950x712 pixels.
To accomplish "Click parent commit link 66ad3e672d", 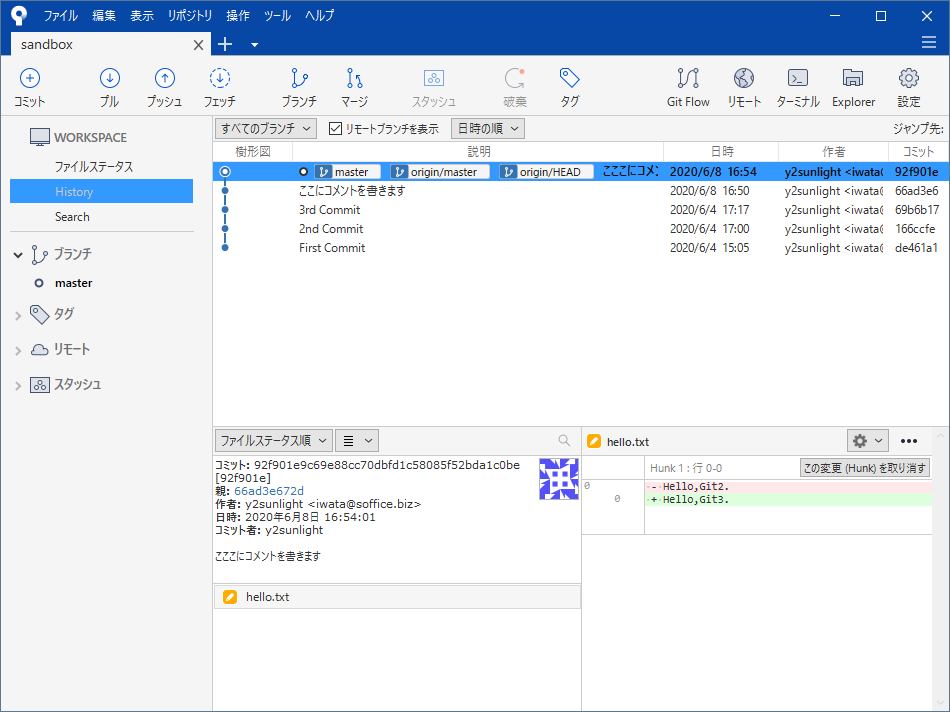I will (269, 491).
